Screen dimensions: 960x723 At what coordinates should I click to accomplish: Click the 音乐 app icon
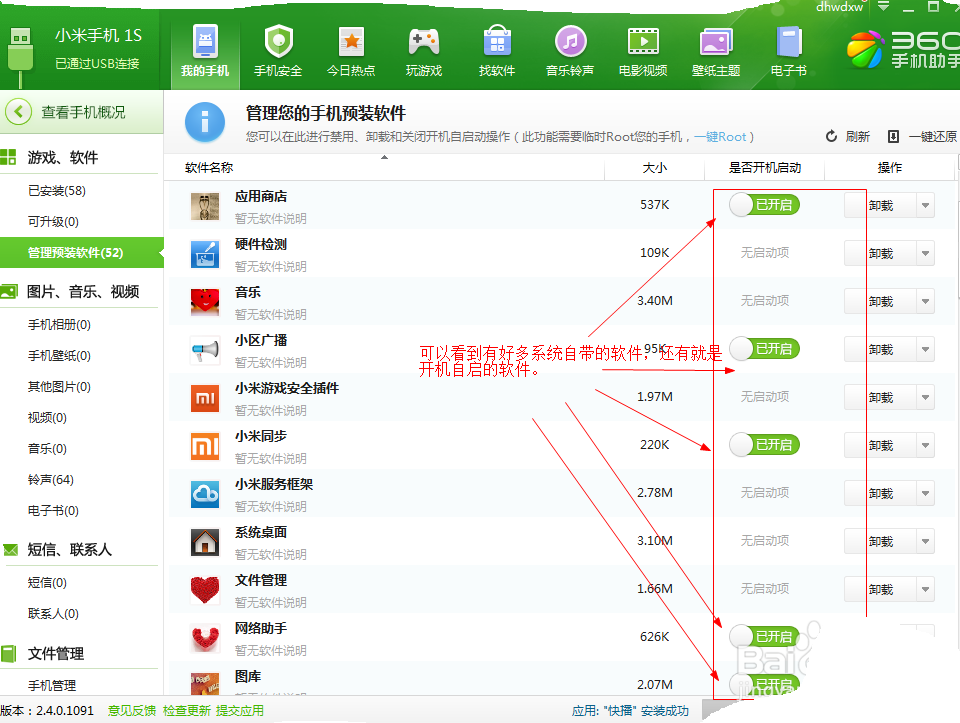204,302
